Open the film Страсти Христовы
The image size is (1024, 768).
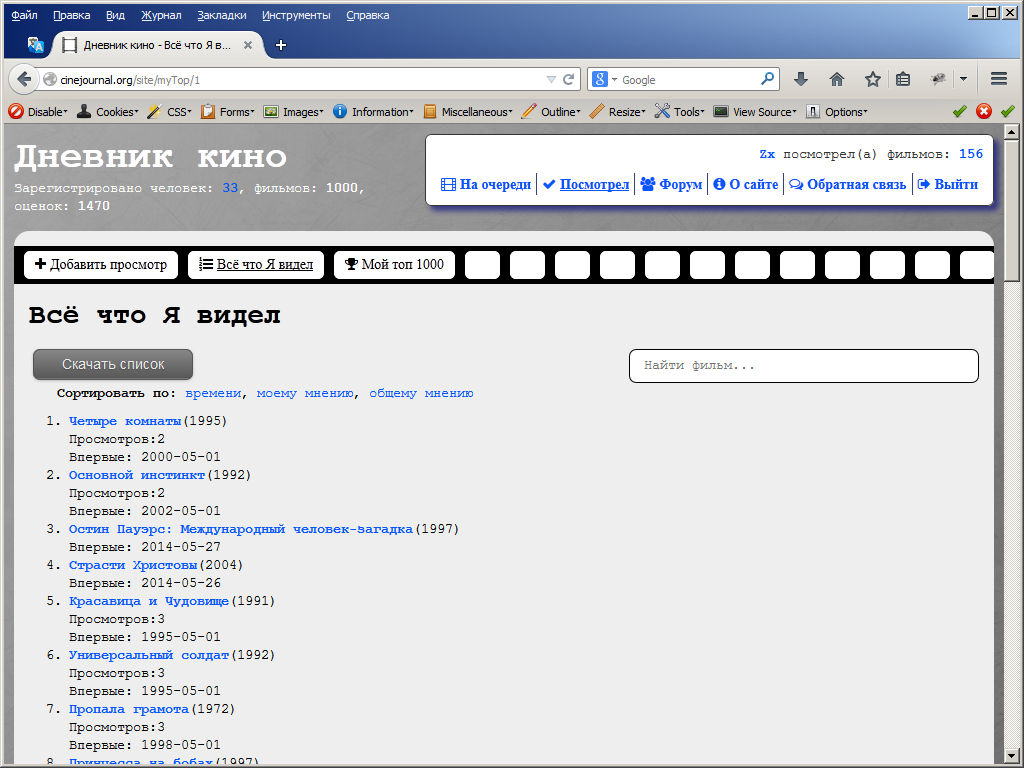click(133, 565)
